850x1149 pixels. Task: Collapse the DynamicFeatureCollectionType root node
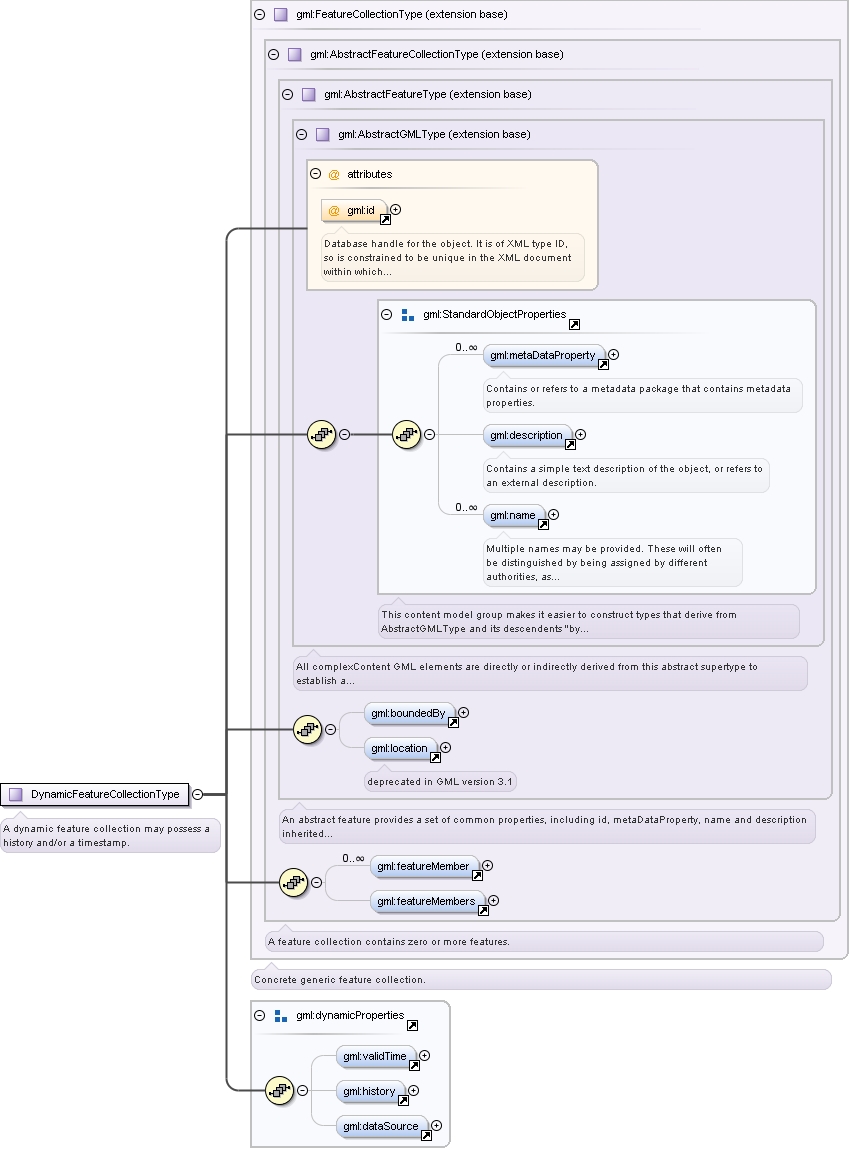[197, 794]
